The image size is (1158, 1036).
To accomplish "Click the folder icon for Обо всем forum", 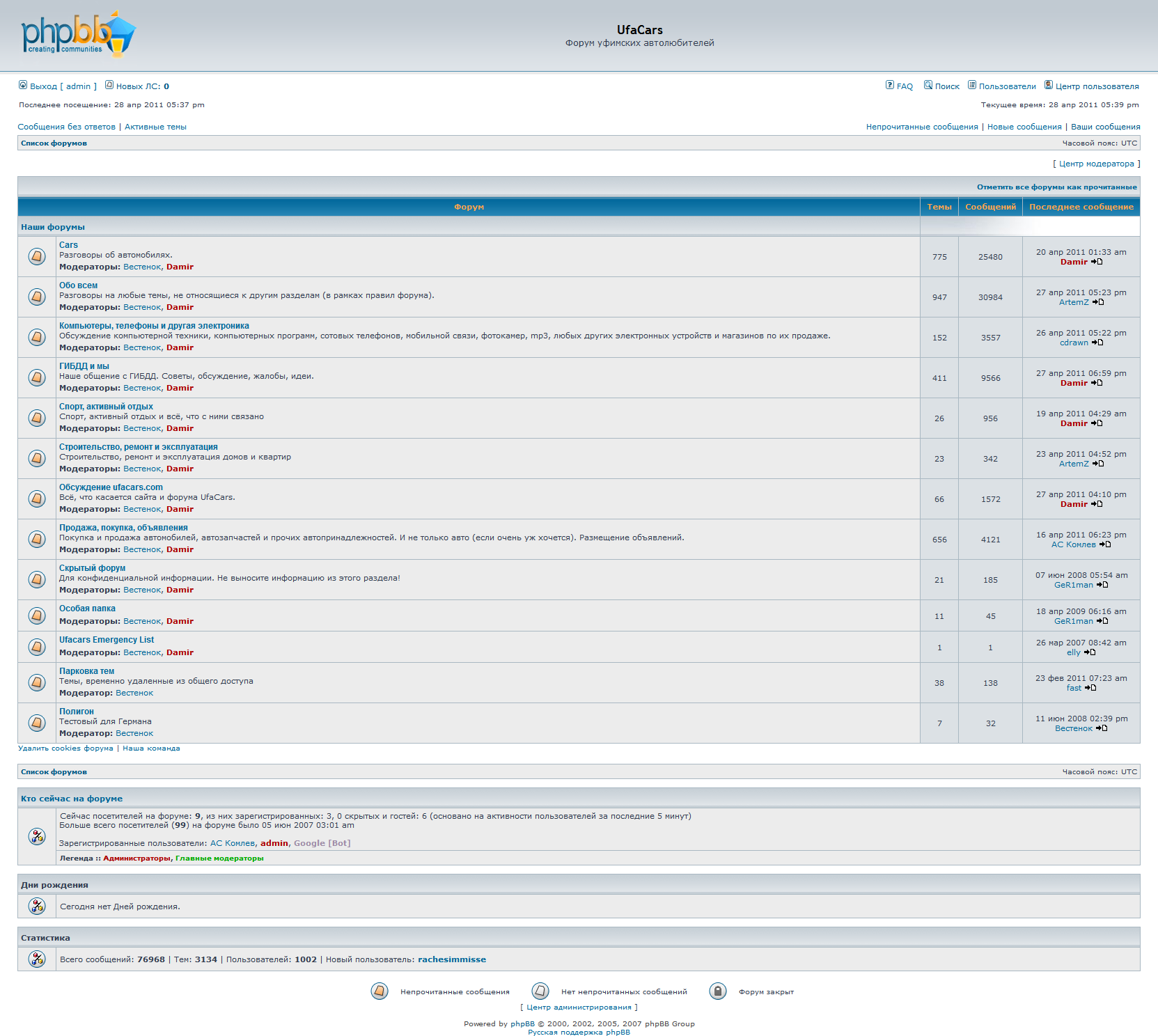I will (x=37, y=297).
